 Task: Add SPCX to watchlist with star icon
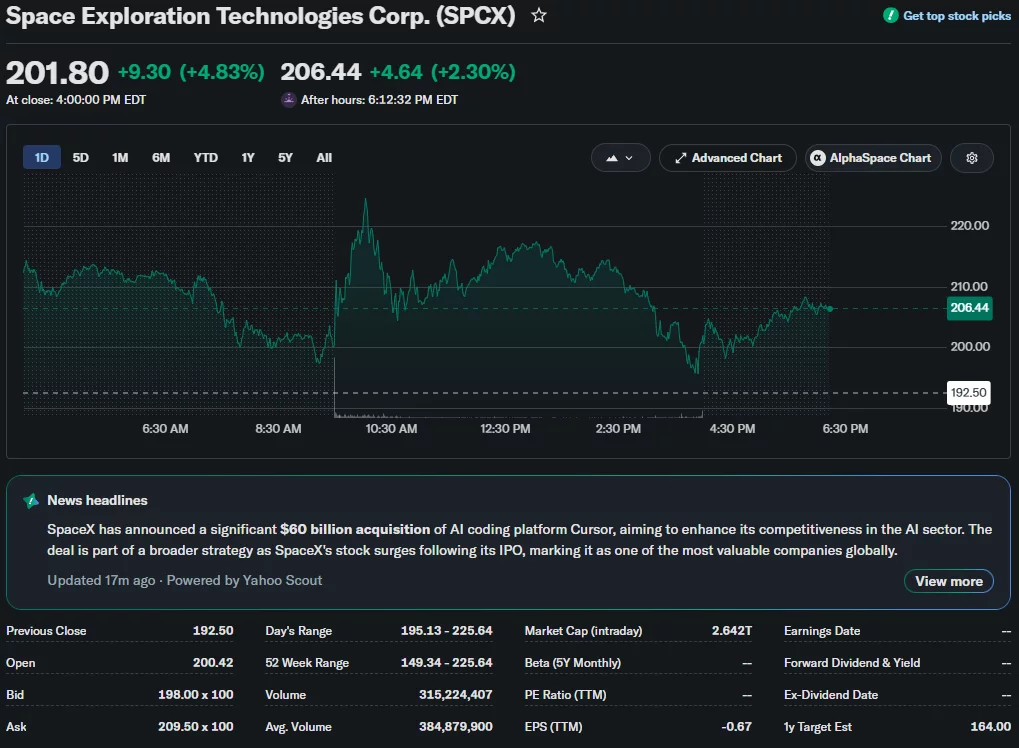tap(539, 15)
